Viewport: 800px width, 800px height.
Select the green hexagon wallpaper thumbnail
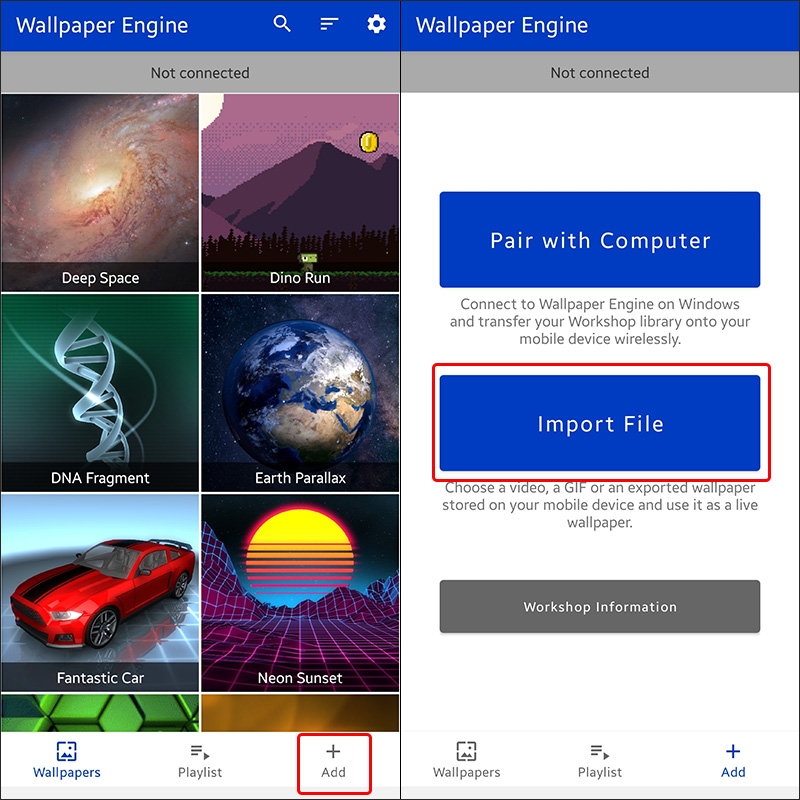pos(100,713)
